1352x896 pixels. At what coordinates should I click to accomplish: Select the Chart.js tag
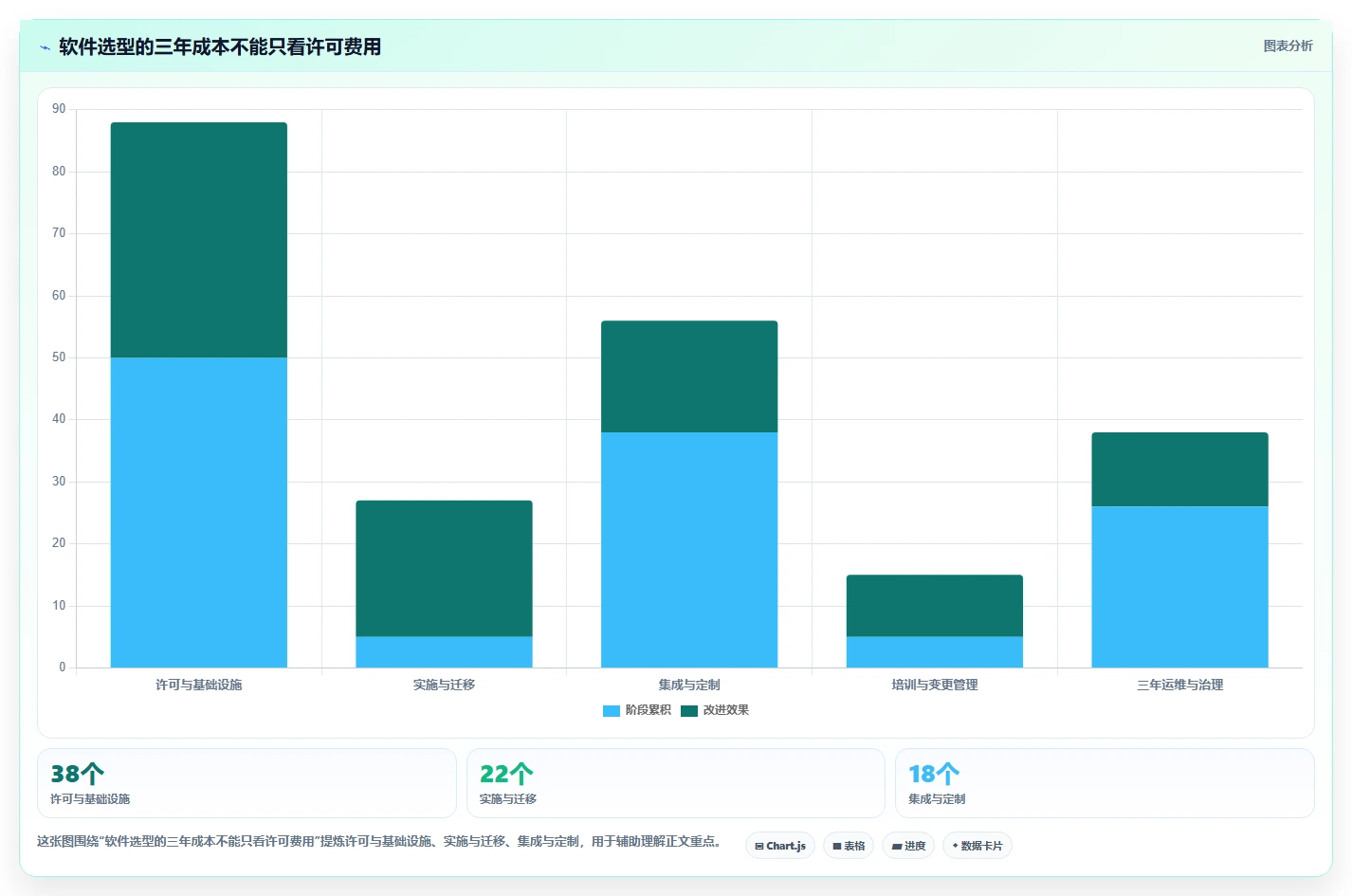click(x=780, y=846)
